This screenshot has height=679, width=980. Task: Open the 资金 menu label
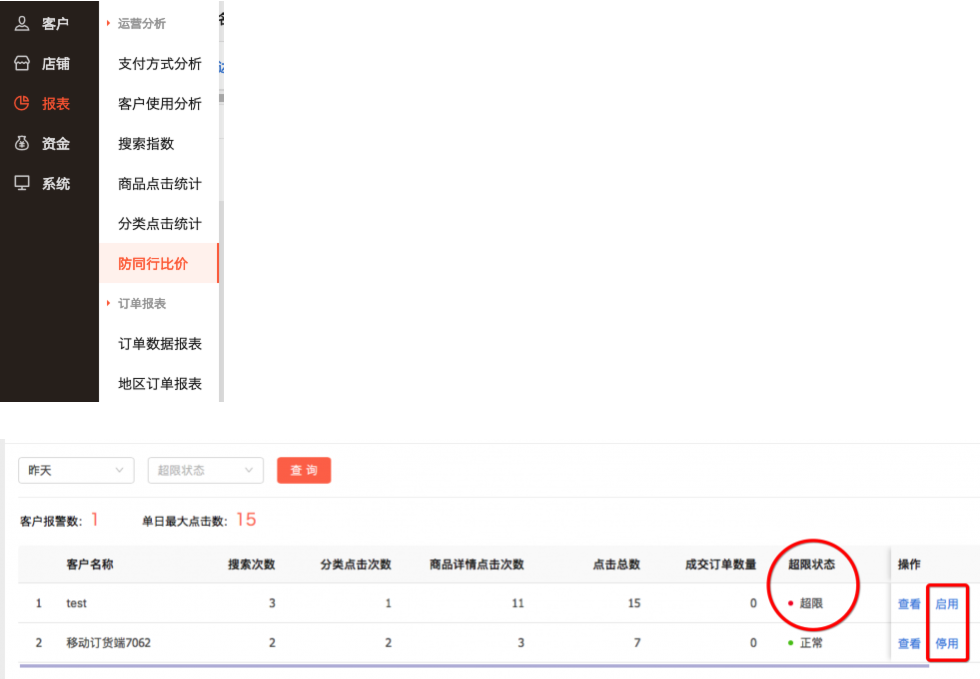[56, 144]
